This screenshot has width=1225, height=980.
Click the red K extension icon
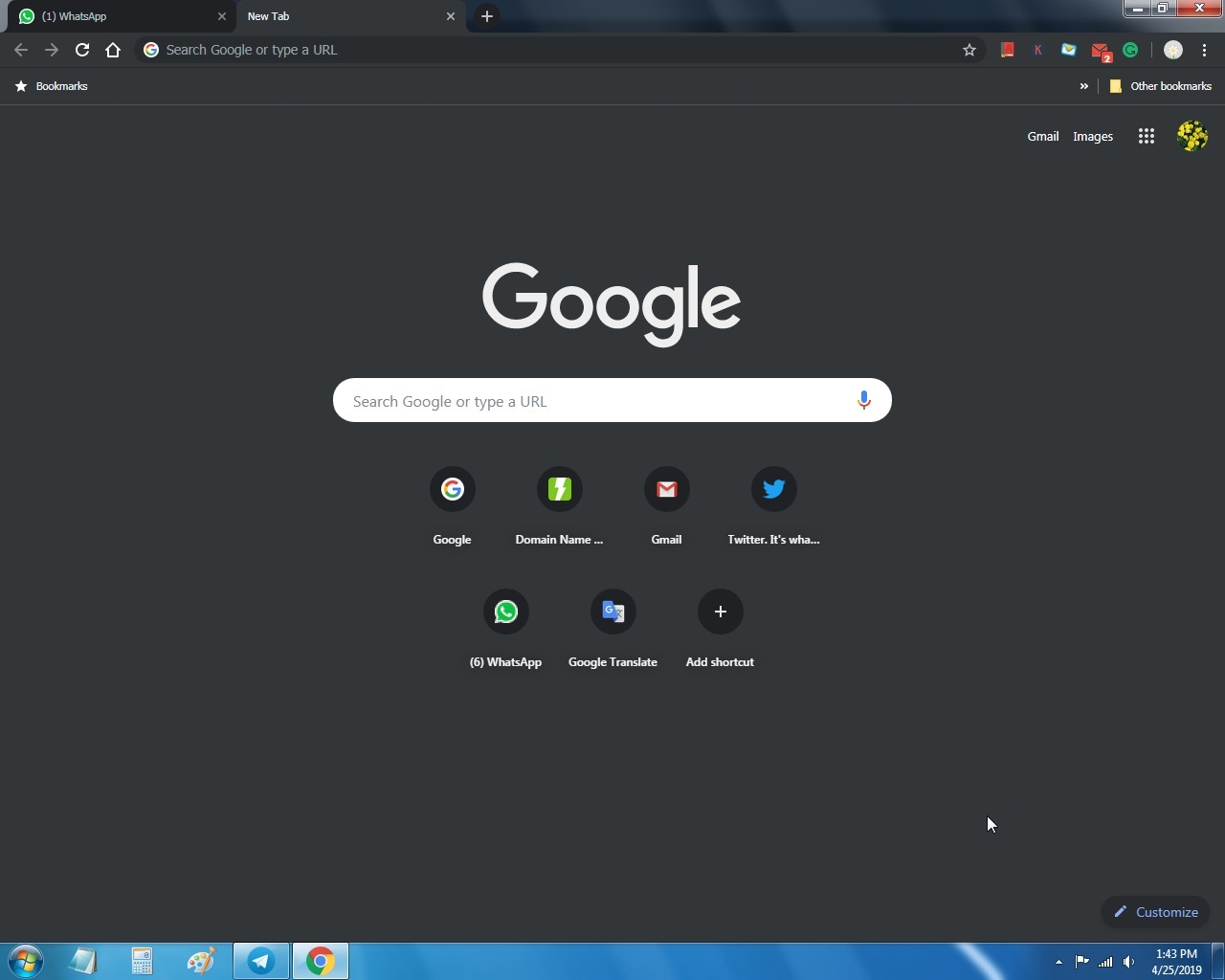(1038, 50)
